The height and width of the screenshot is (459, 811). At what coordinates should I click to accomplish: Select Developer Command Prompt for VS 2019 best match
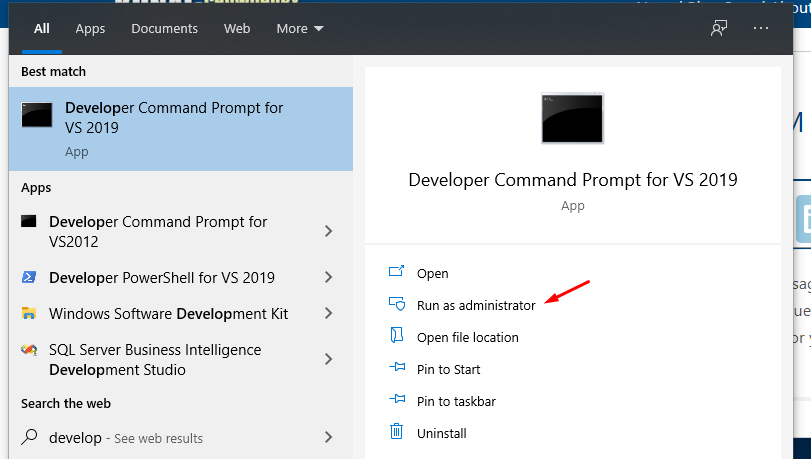click(181, 129)
